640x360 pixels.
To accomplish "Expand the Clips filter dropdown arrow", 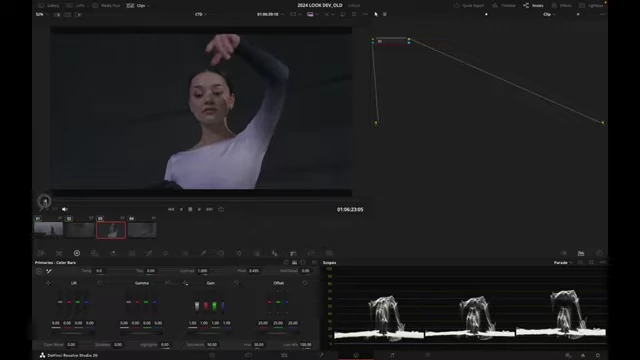I will (x=148, y=6).
